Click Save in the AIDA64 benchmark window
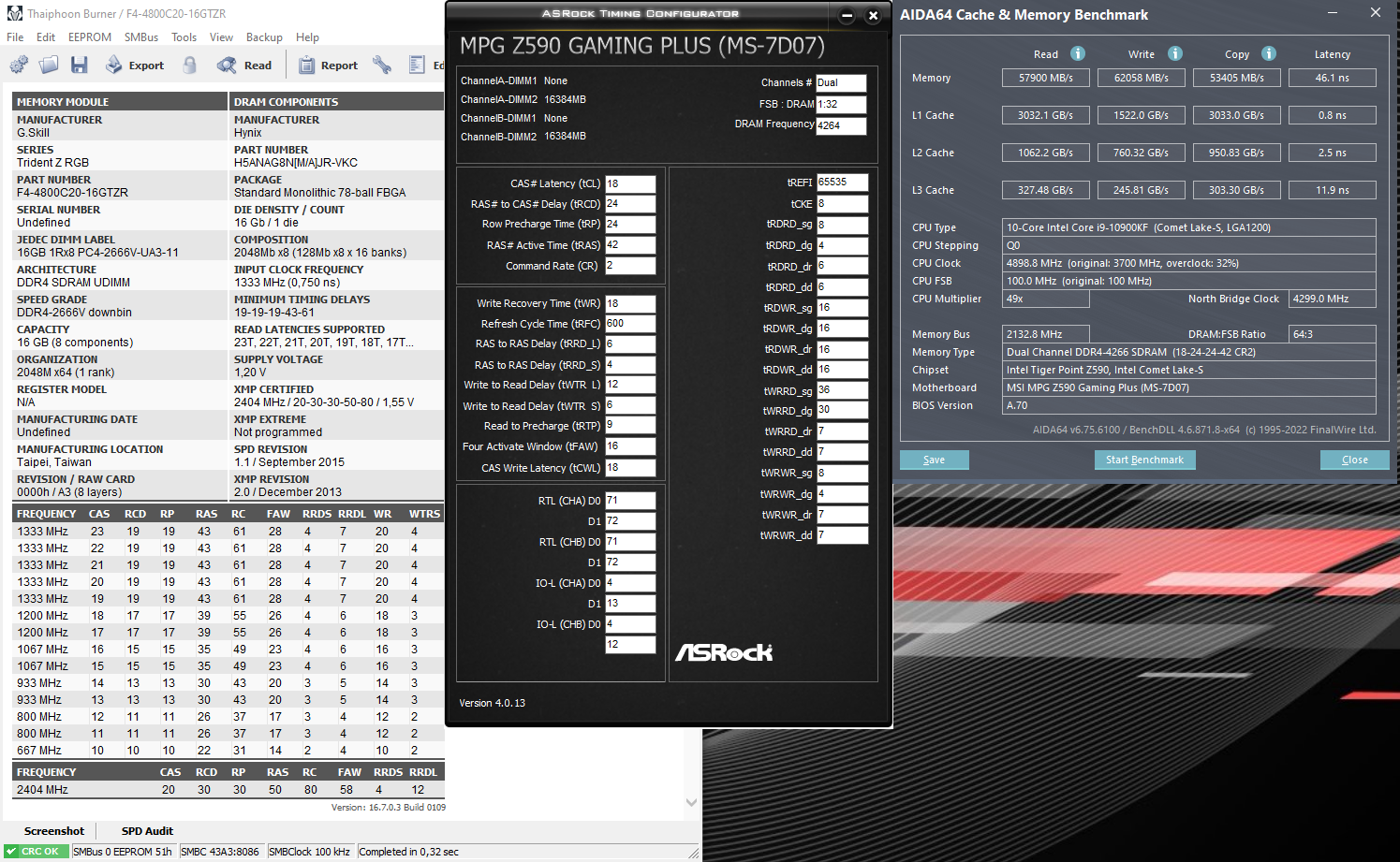 pos(934,460)
